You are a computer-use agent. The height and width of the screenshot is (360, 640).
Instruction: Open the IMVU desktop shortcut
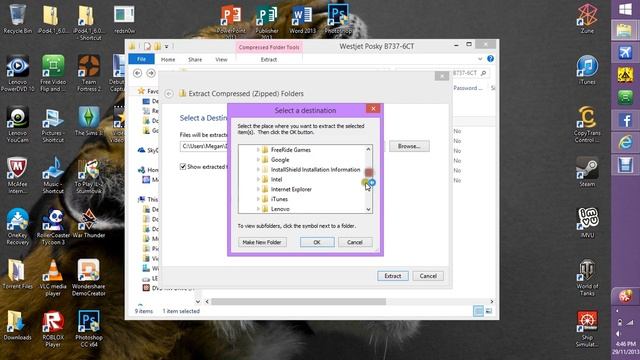click(587, 222)
